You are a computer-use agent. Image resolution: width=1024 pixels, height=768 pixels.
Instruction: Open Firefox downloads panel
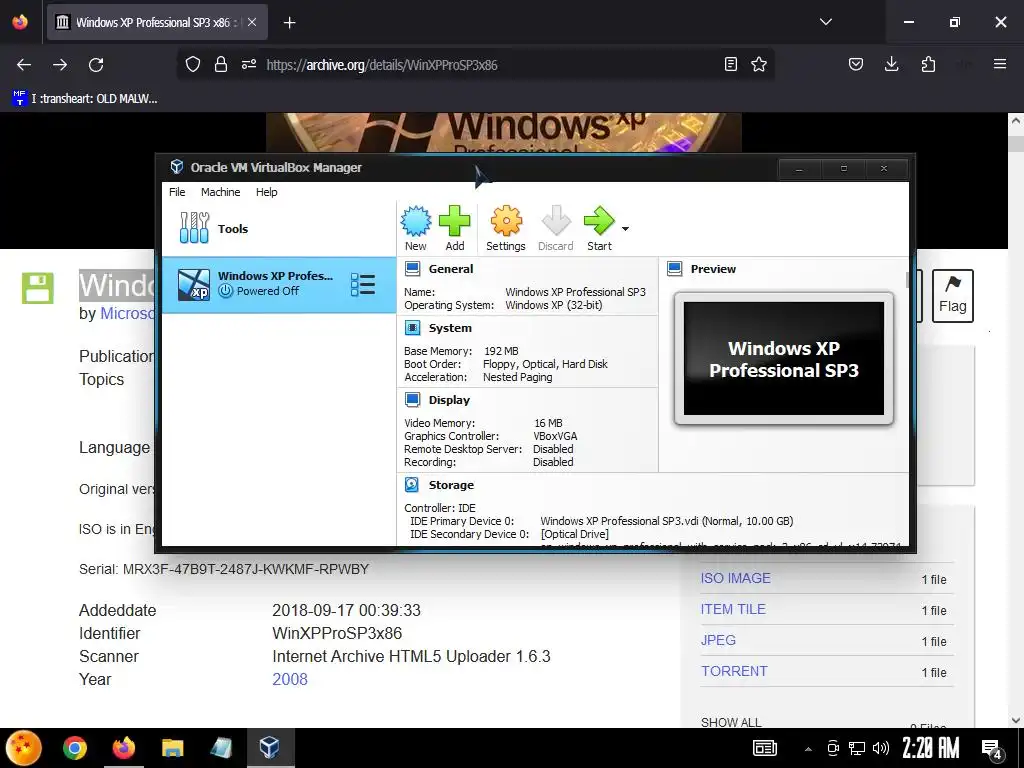[x=891, y=64]
